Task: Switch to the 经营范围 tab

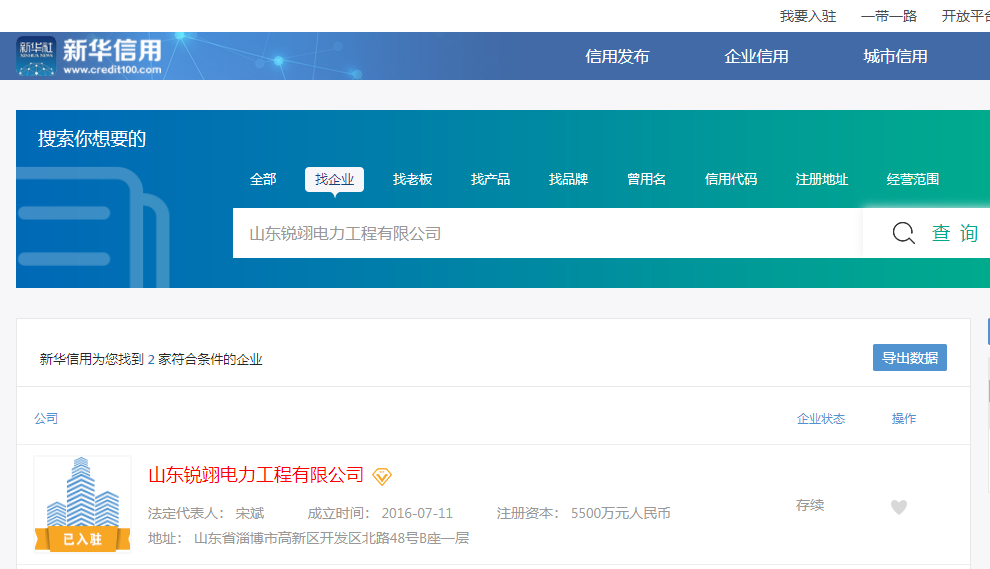Action: 913,179
